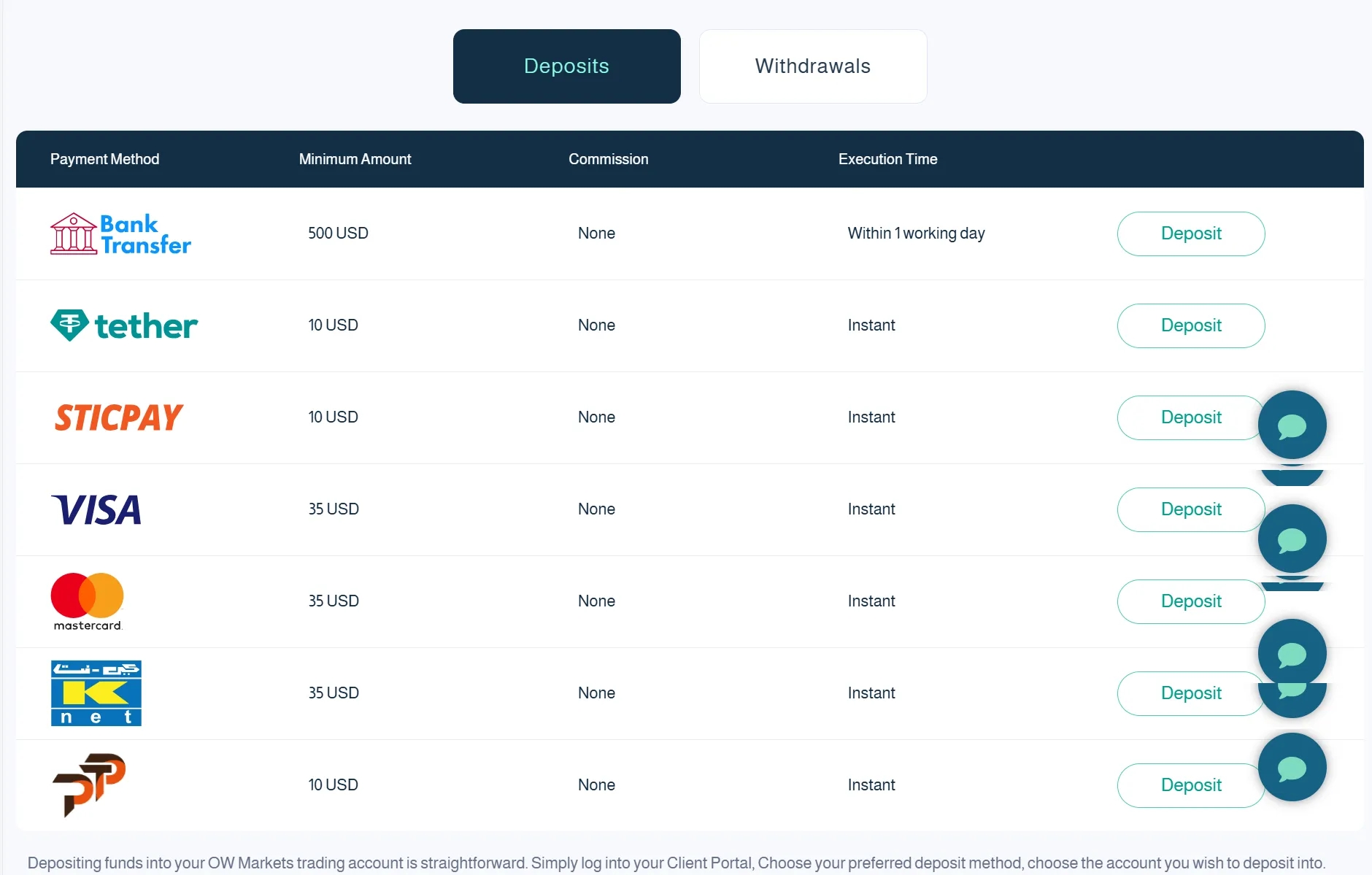Click the Bank Transfer logo
Viewport: 1372px width, 875px height.
tap(120, 234)
